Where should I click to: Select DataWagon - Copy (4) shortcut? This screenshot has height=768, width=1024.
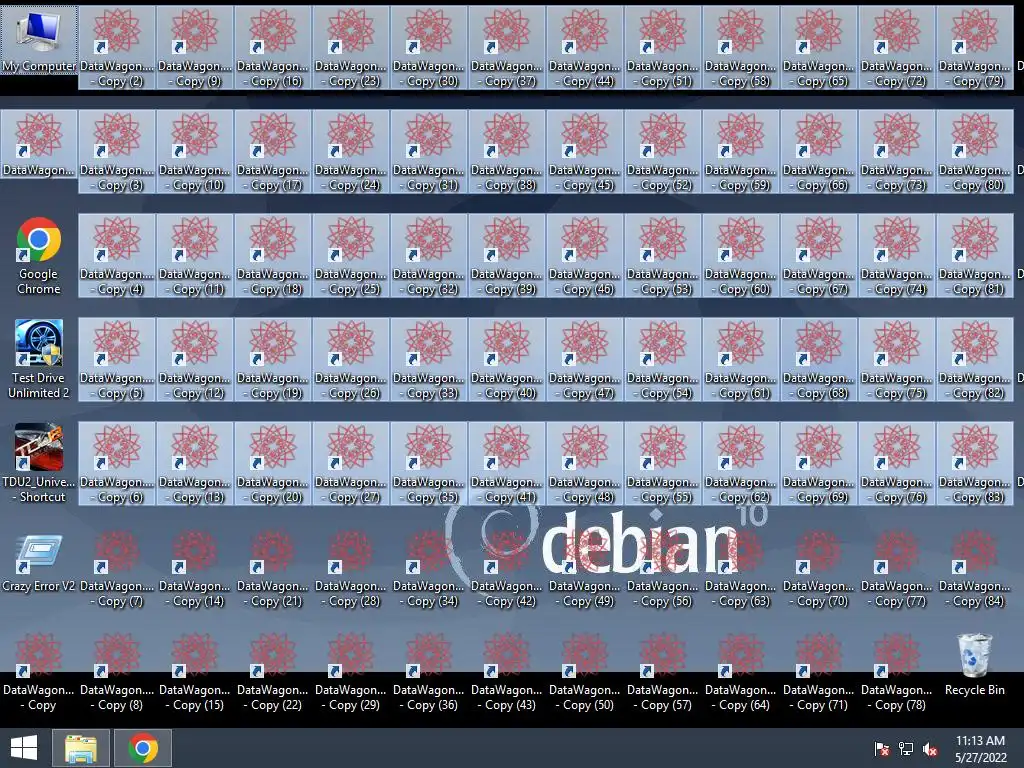pos(117,256)
